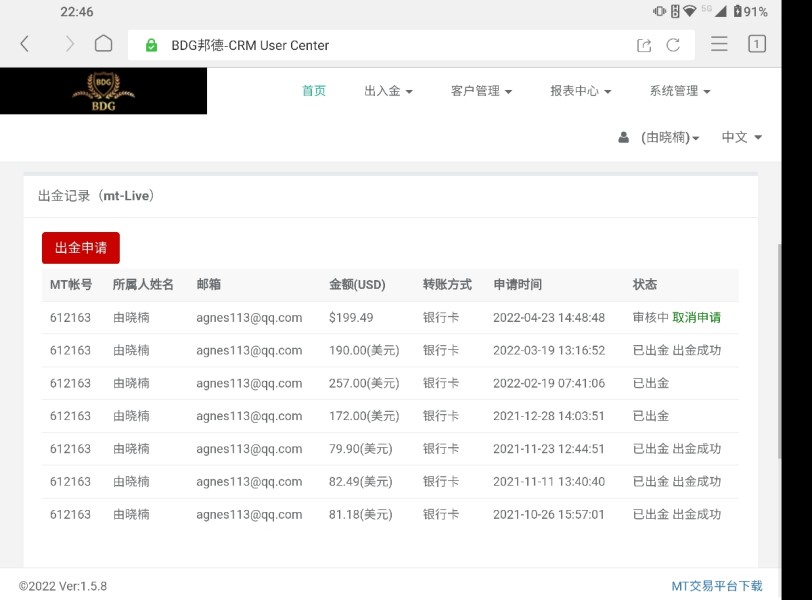Expand the 报表中心 menu
This screenshot has height=600, width=812.
(x=581, y=91)
